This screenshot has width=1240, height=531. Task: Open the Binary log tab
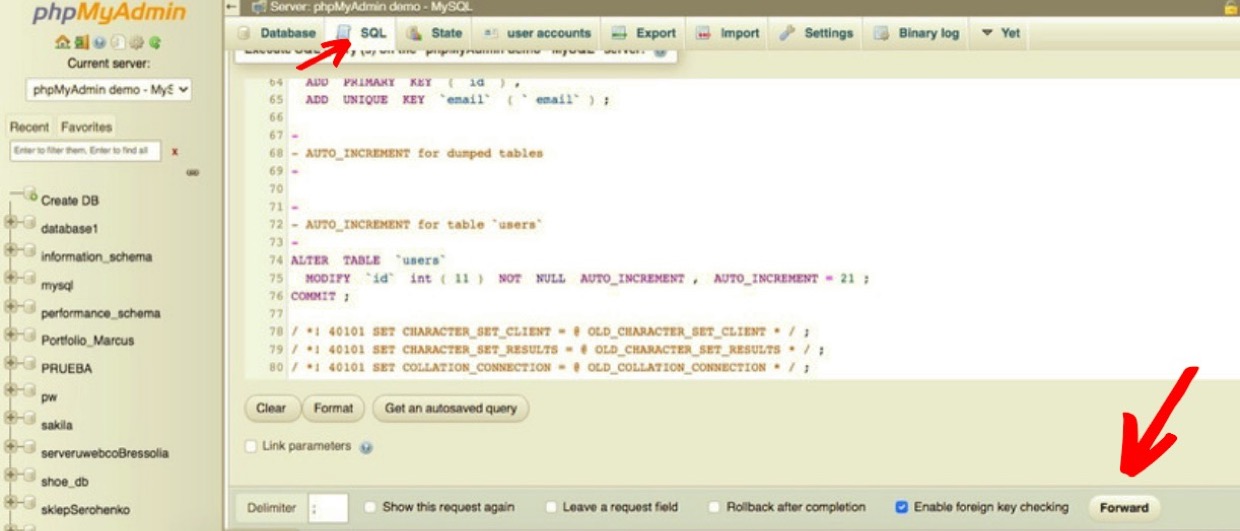(x=917, y=33)
